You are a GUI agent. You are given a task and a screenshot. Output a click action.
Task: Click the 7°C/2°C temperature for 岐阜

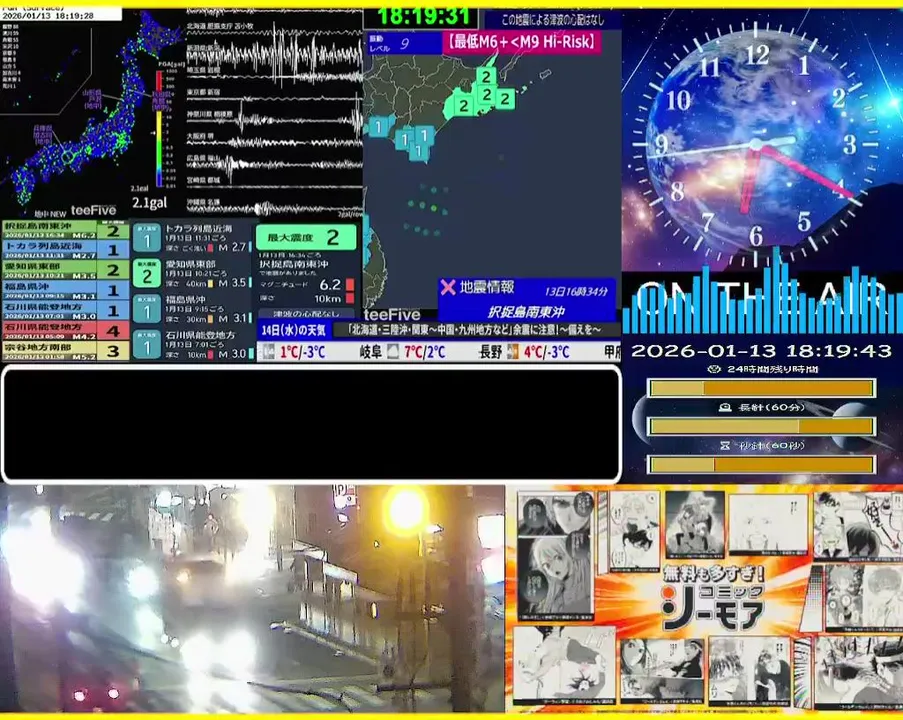[424, 351]
